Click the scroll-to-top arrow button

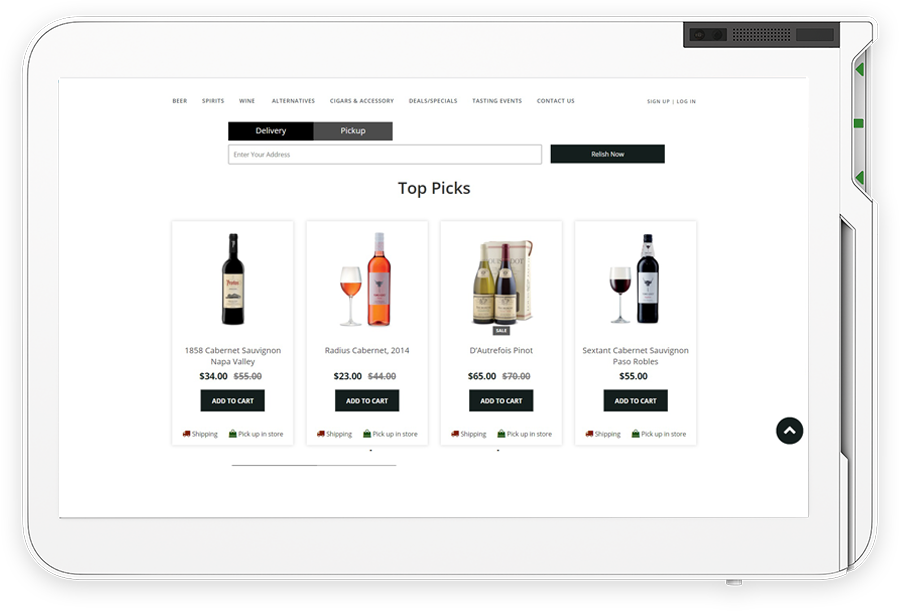click(x=789, y=431)
